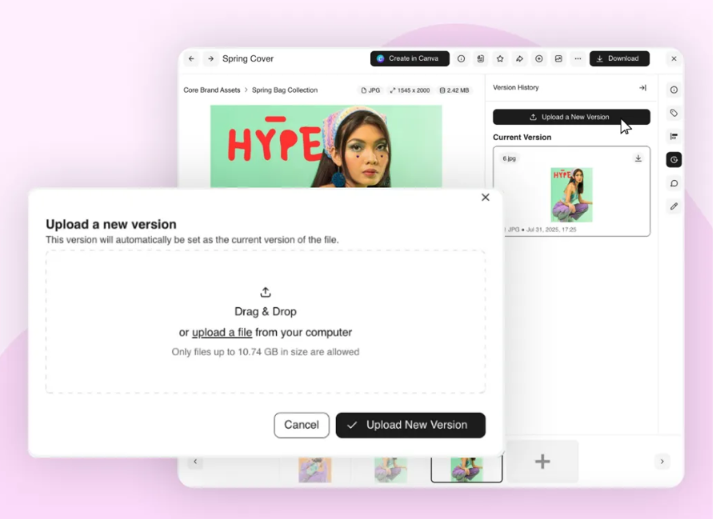Screen dimensions: 713x519
Task: Confirm with the Upload New Version button
Action: (411, 425)
